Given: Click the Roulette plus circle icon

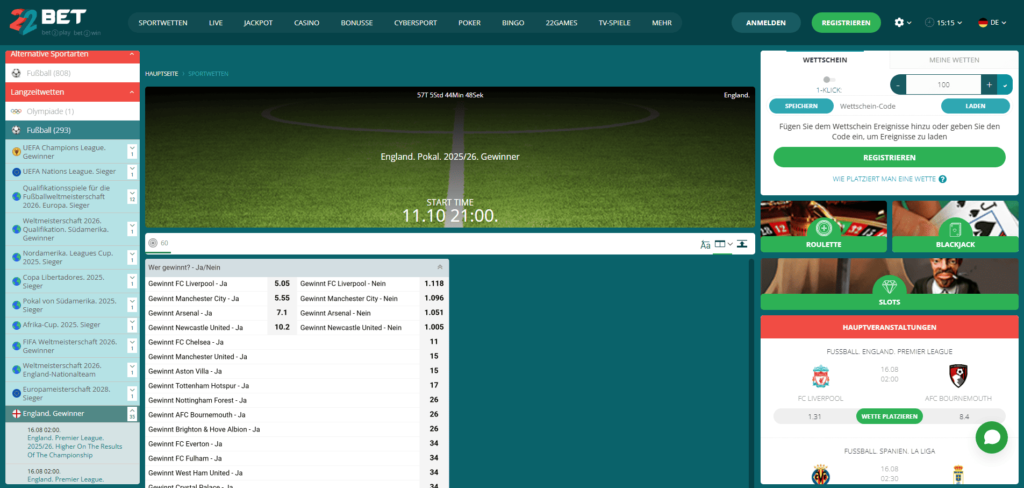Looking at the screenshot, I should tap(824, 229).
